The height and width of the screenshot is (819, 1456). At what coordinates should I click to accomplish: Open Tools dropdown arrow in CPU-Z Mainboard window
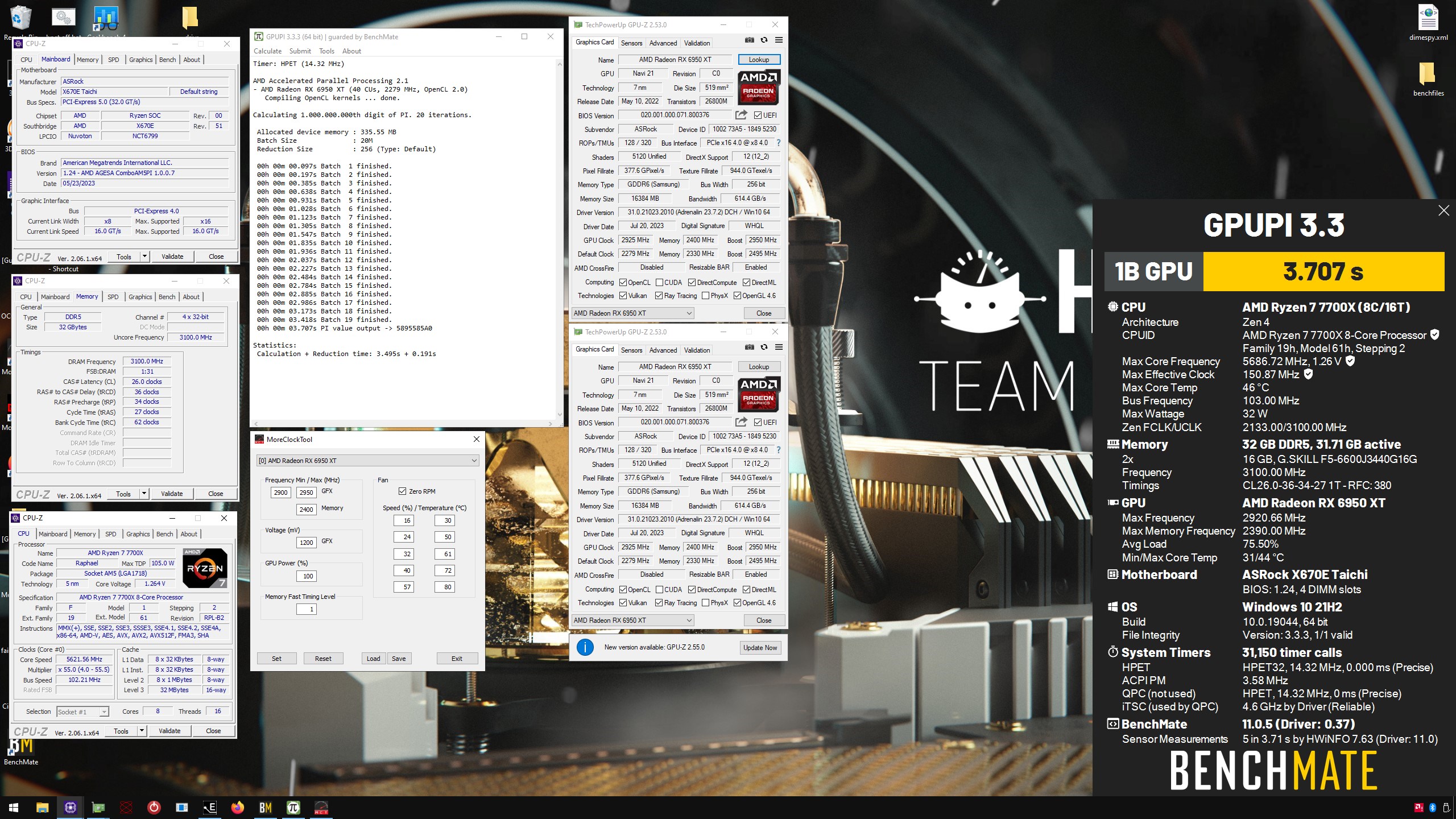[x=144, y=257]
